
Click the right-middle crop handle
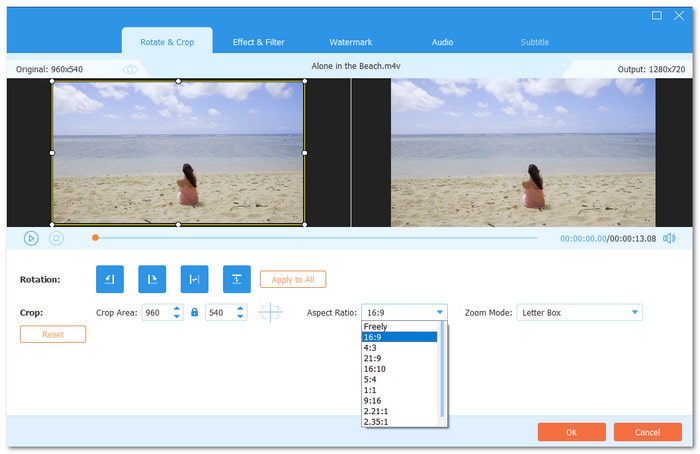[x=304, y=153]
